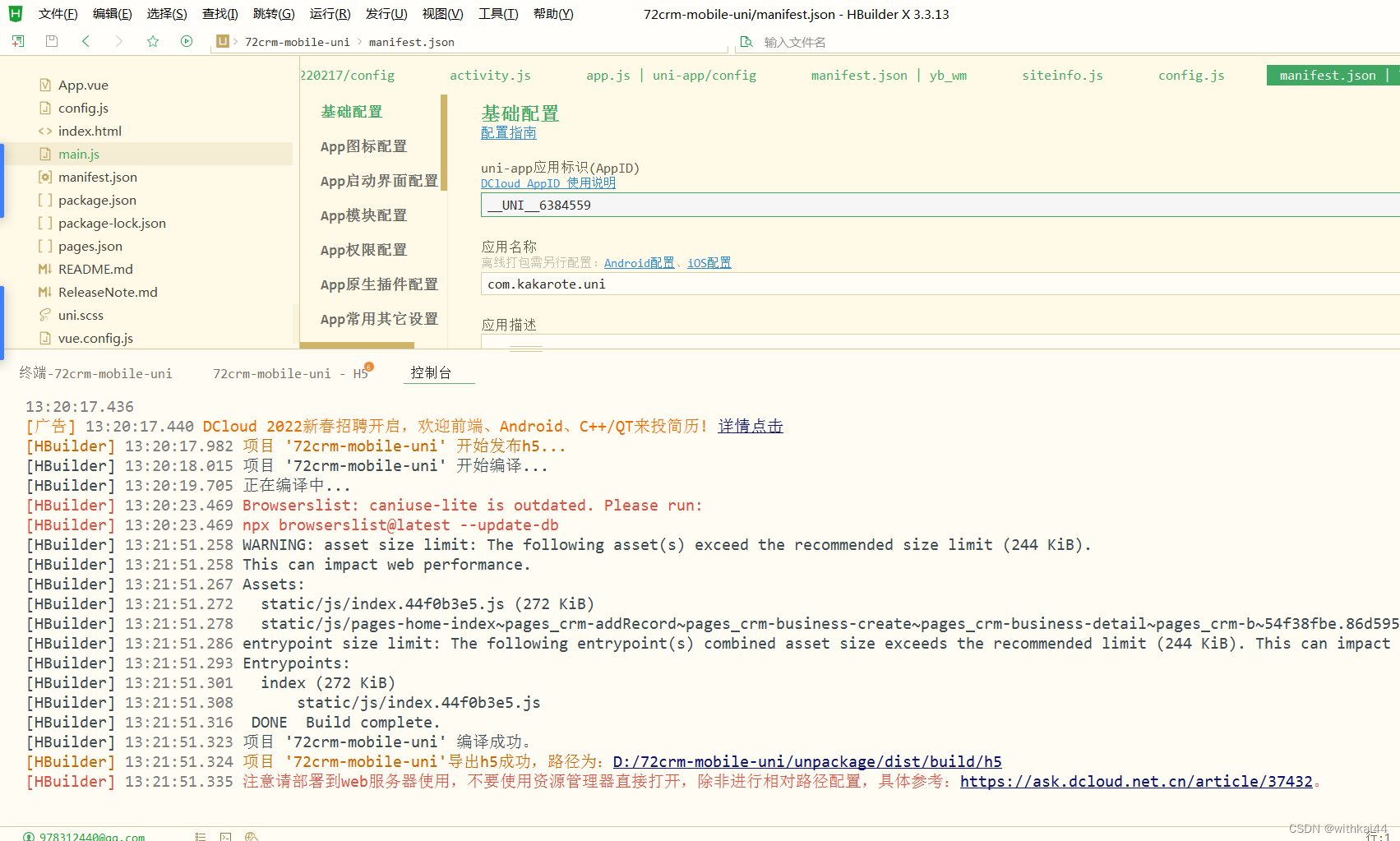The height and width of the screenshot is (841, 1400).
Task: Select App模块配置 manifest section
Action: pos(363,215)
